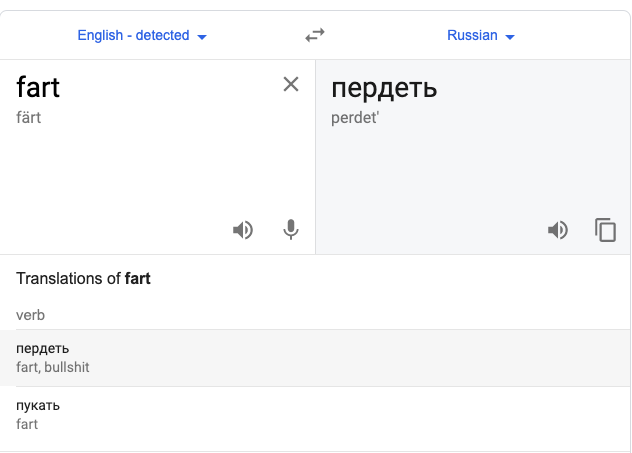
Task: Clear the source text 'fart'
Action: [291, 85]
